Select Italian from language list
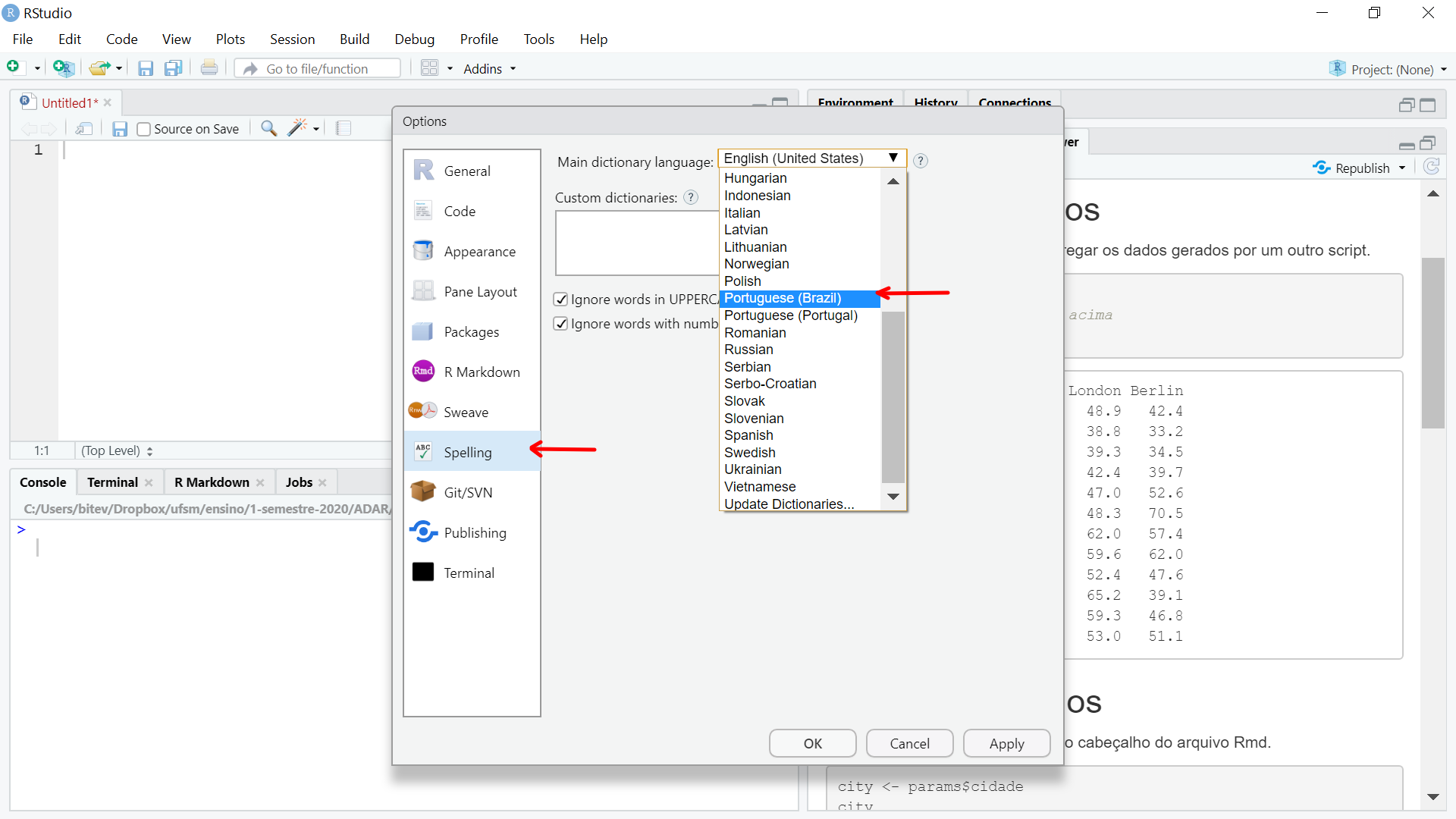 pos(800,213)
